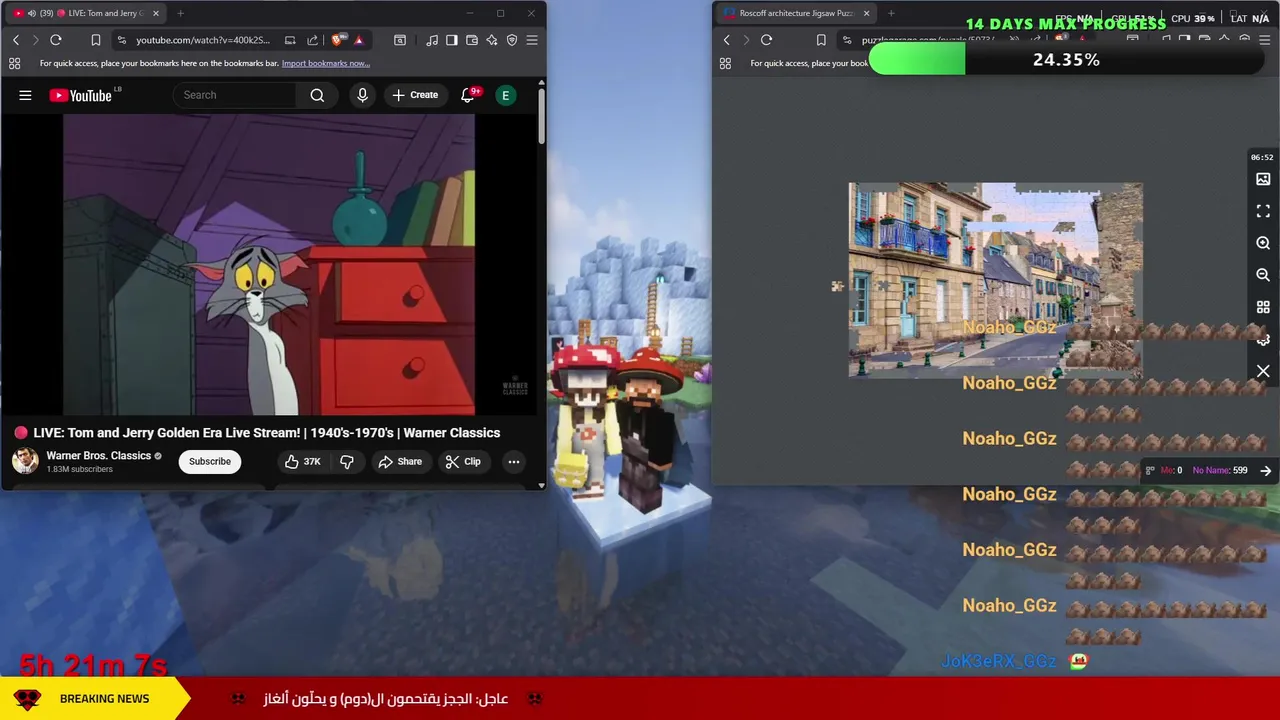Zoom out of the jigsaw puzzle
The height and width of the screenshot is (720, 1280).
click(x=1263, y=275)
